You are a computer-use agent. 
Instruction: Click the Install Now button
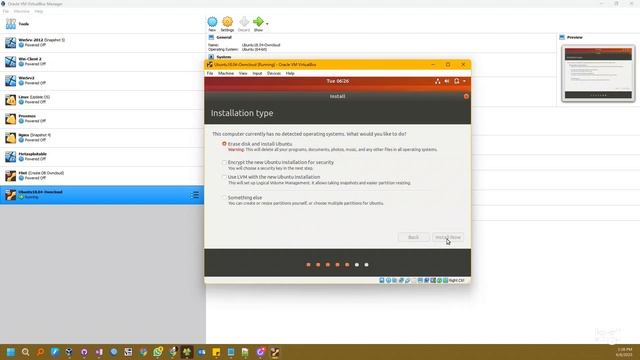(x=448, y=237)
